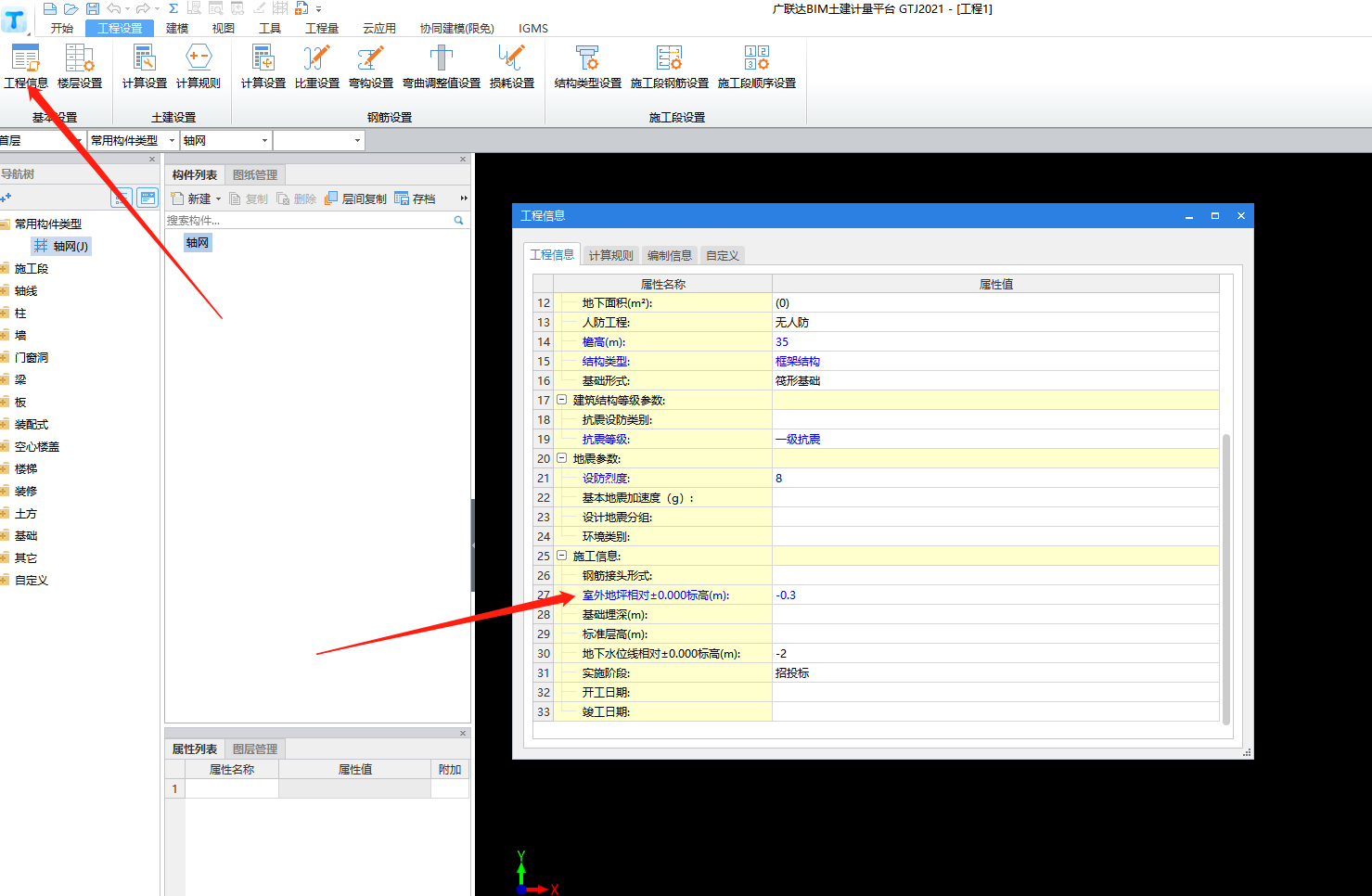Click 层间复制 in component list toolbar
The image size is (1372, 896).
click(x=355, y=198)
